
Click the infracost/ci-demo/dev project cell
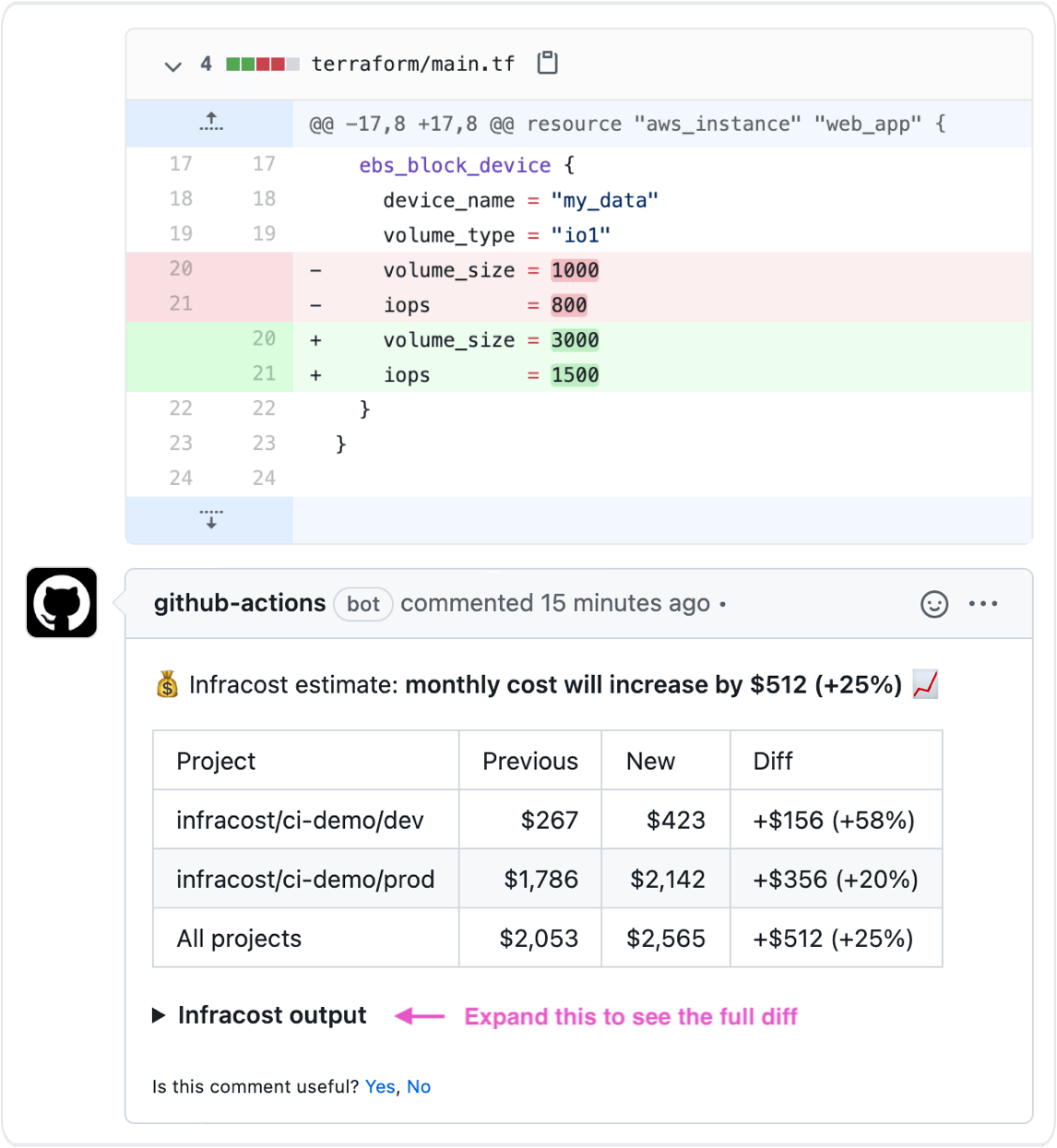coord(306,820)
